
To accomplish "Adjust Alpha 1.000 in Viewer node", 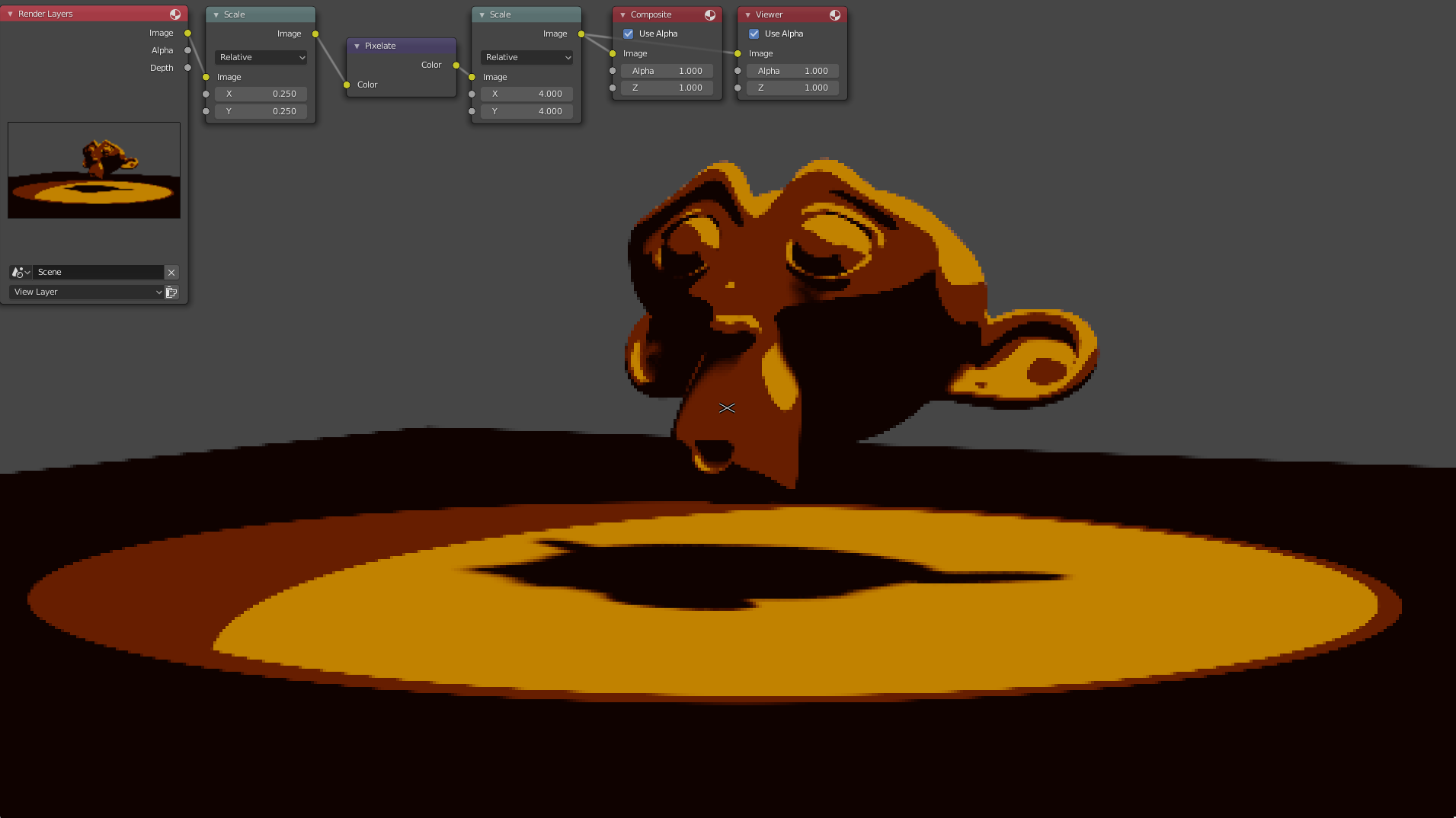I will 793,71.
